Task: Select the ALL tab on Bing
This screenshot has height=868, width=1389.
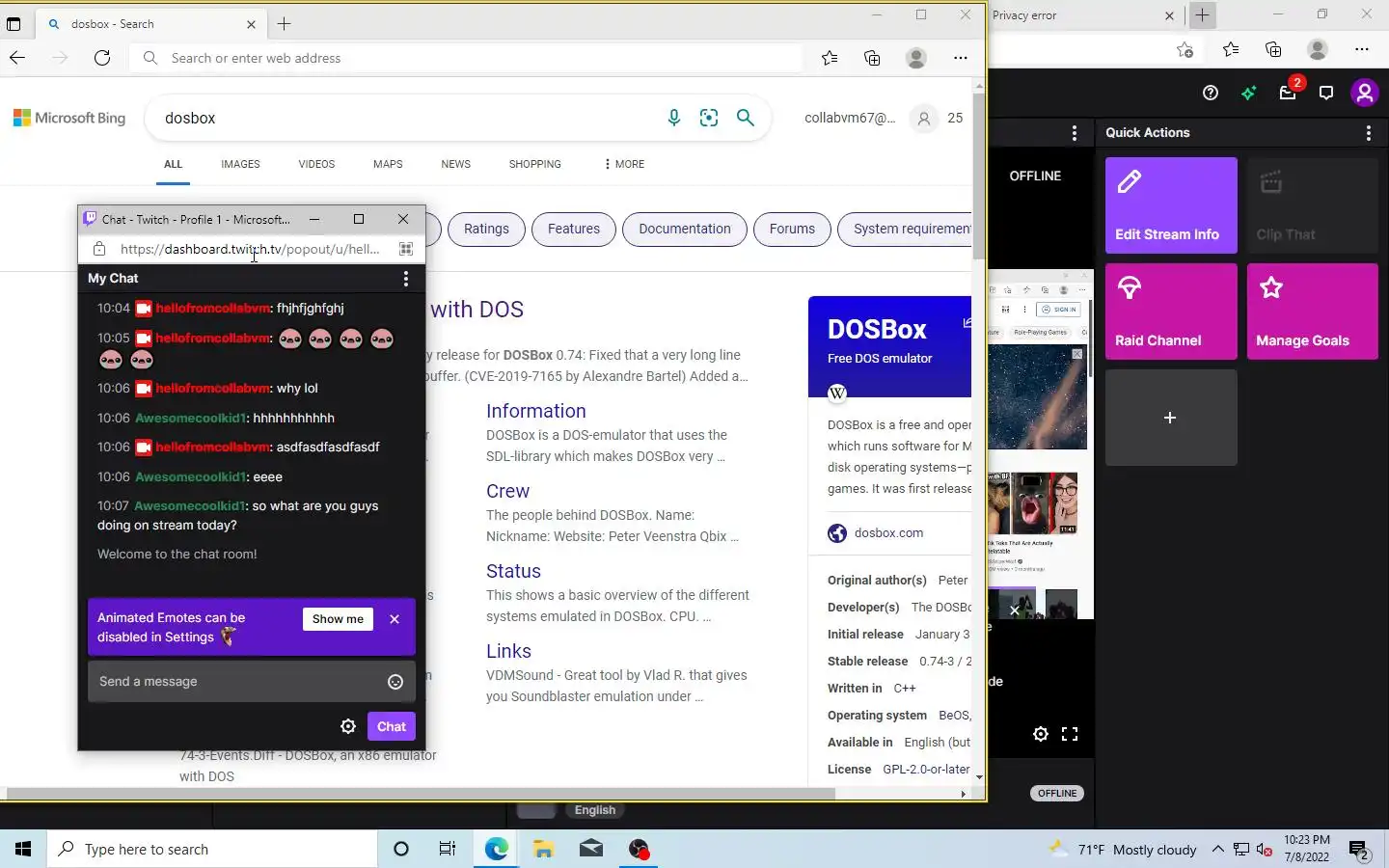Action: click(x=173, y=164)
